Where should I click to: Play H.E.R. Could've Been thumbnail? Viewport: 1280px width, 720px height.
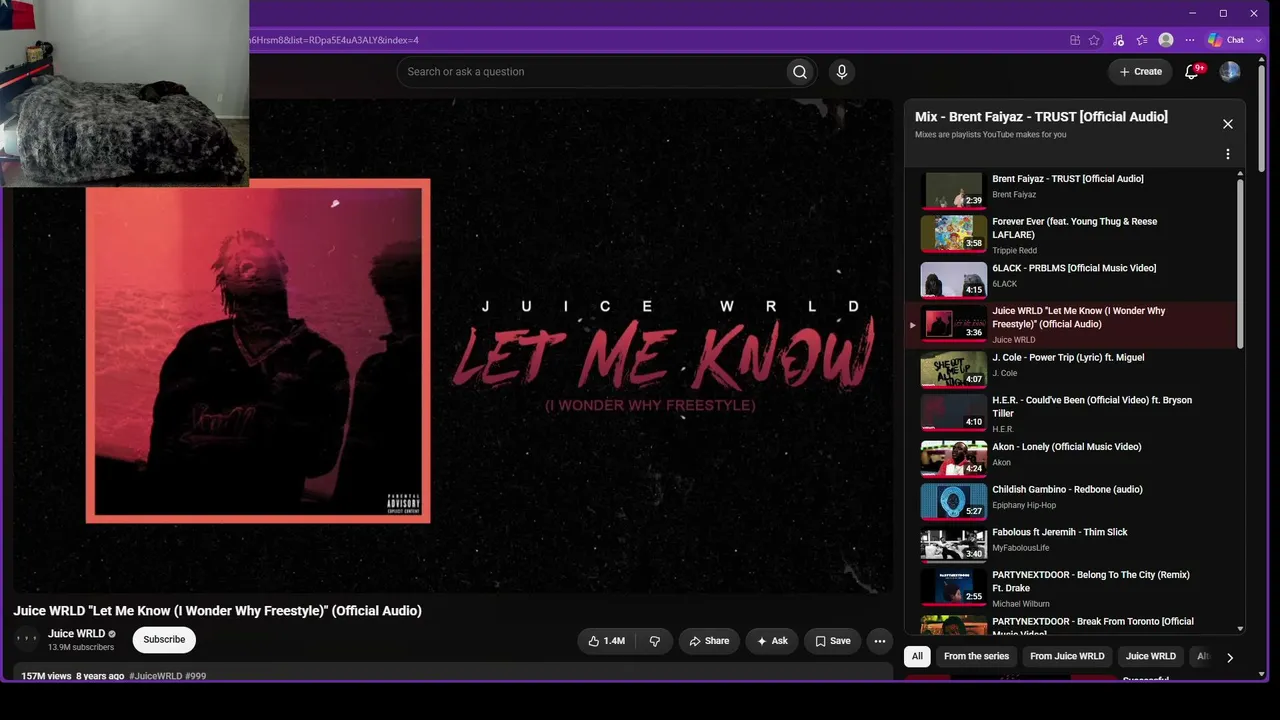954,412
